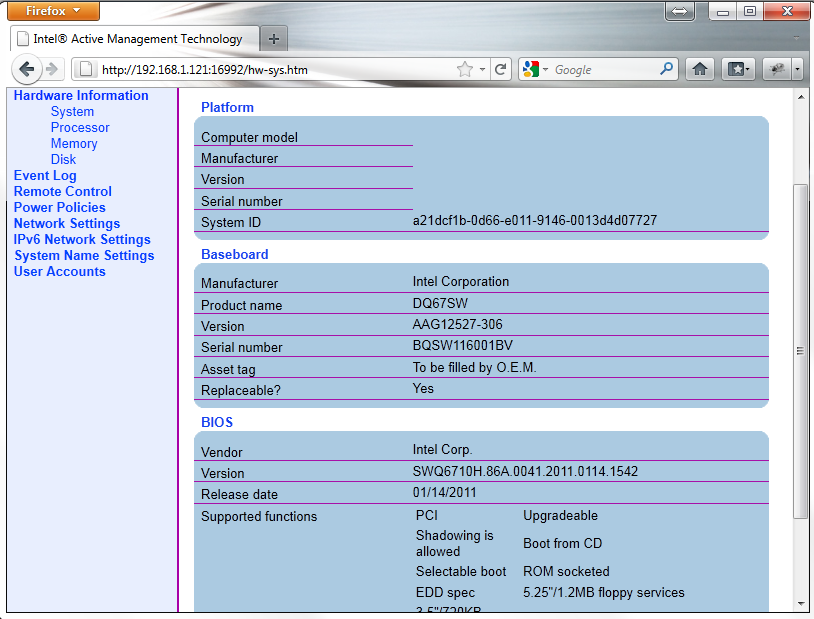
Task: Click the page identity icon in URL bar
Action: [85, 69]
